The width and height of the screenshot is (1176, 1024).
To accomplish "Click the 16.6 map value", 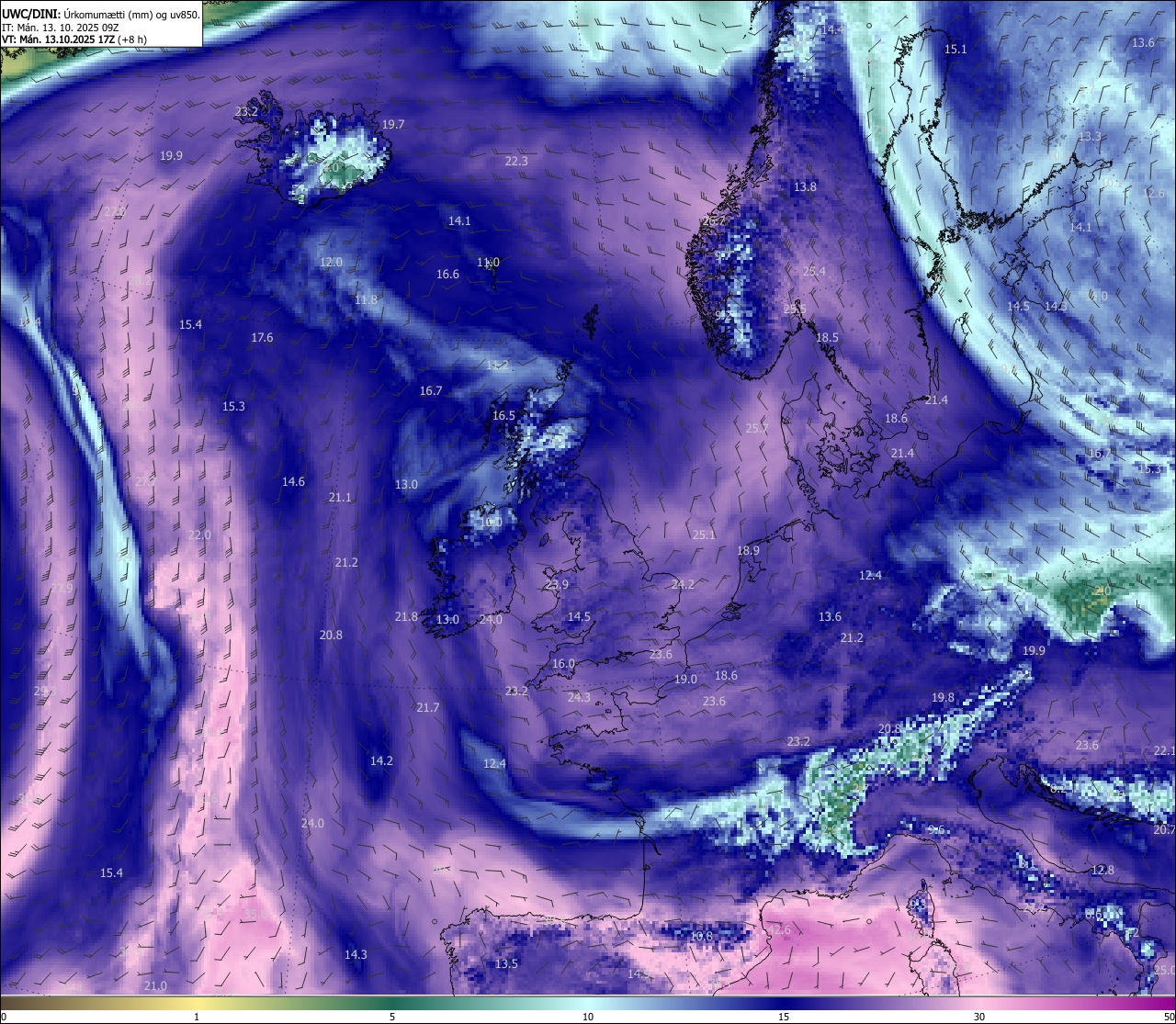I will pos(447,274).
